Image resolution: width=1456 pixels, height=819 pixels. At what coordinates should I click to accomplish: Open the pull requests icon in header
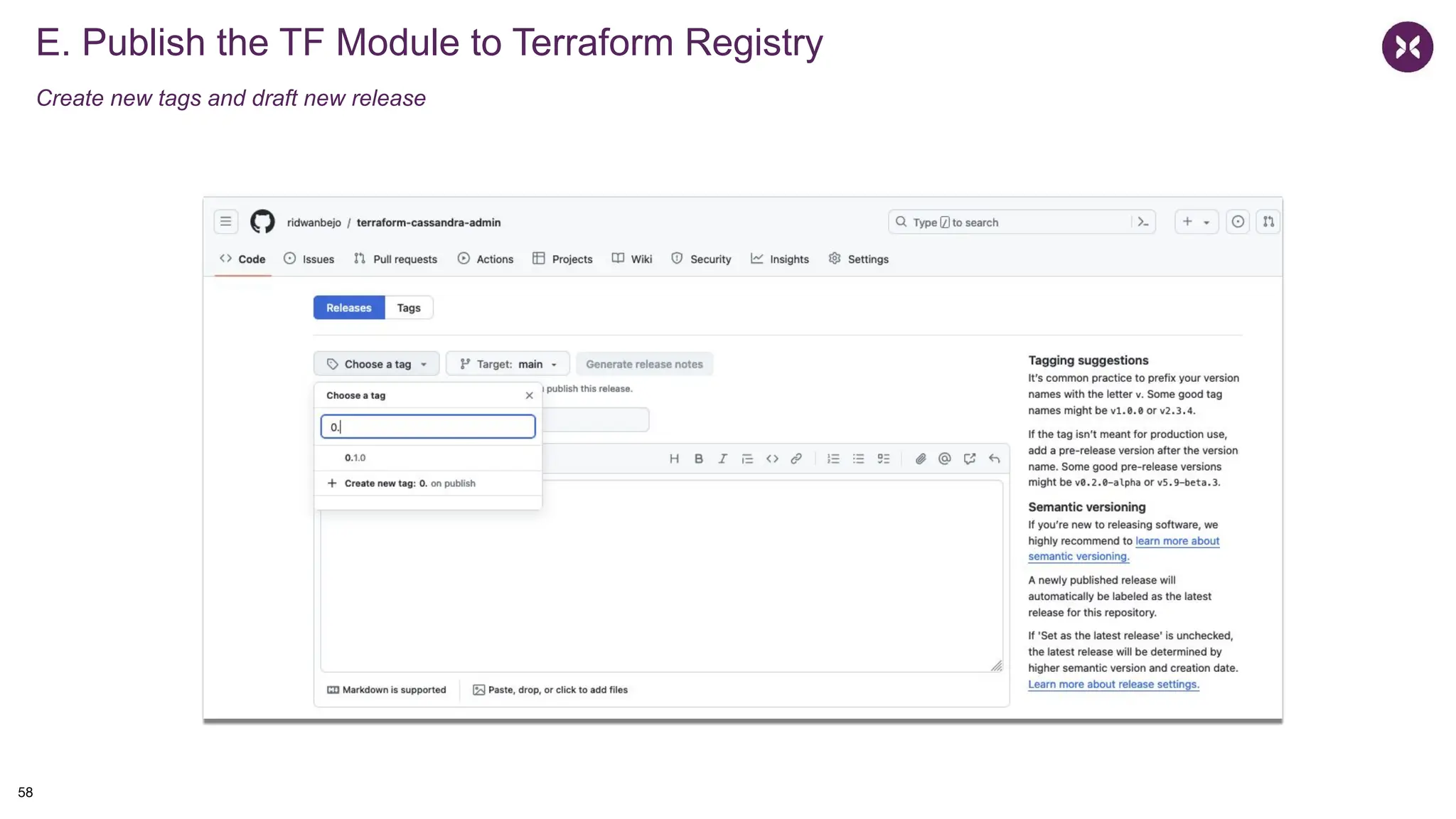(1268, 222)
